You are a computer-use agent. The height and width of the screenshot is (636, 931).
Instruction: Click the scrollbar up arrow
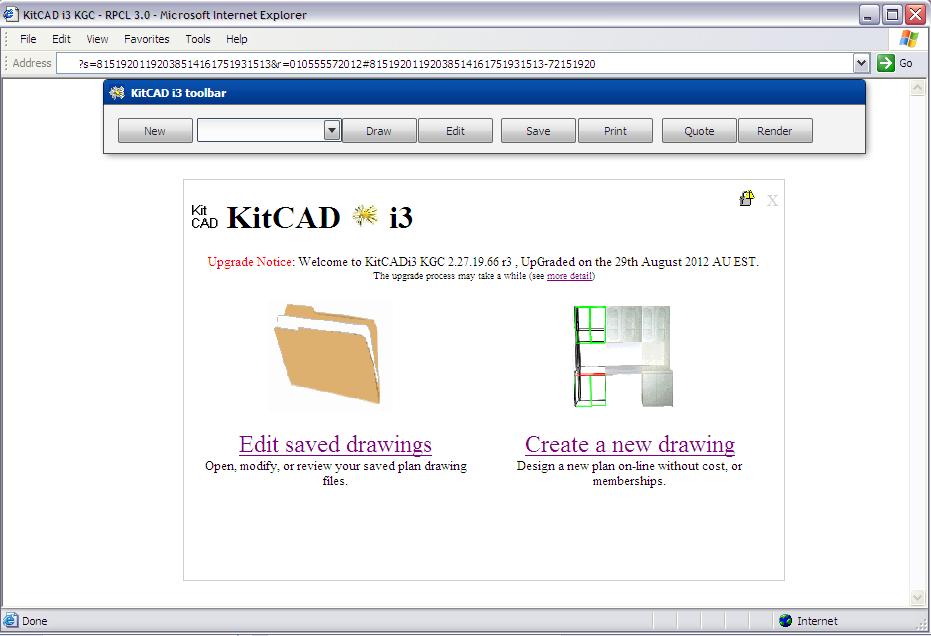[x=917, y=88]
